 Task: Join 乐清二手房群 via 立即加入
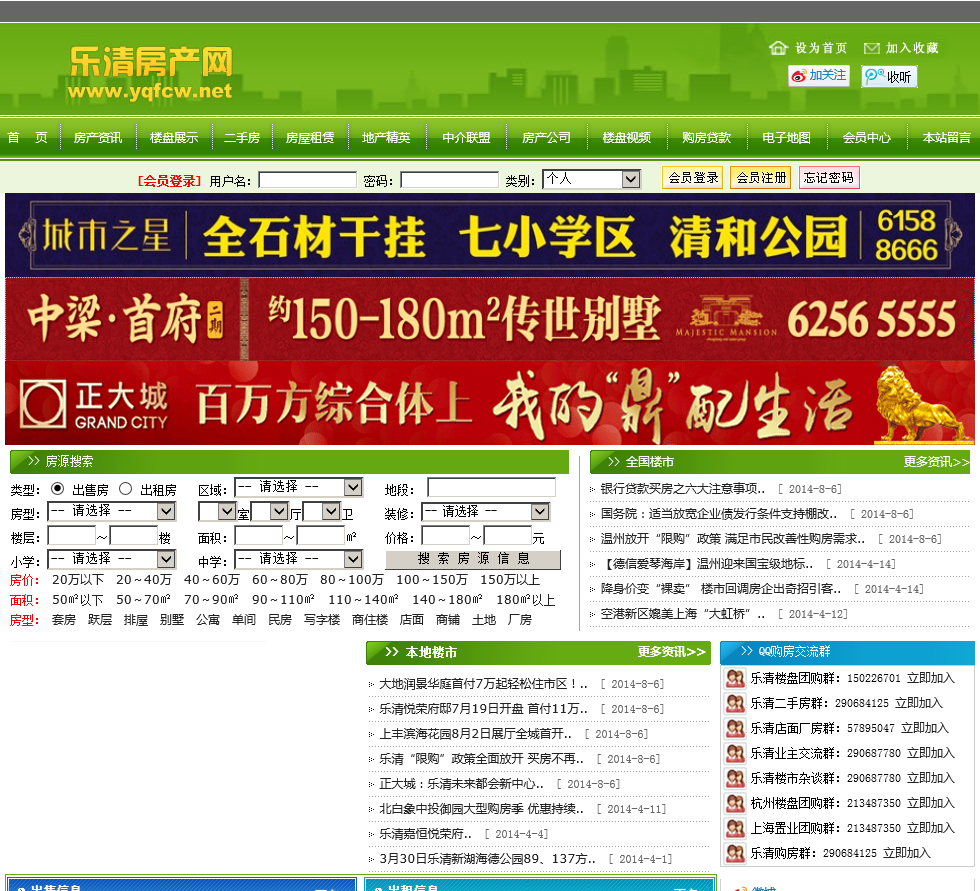(x=919, y=704)
